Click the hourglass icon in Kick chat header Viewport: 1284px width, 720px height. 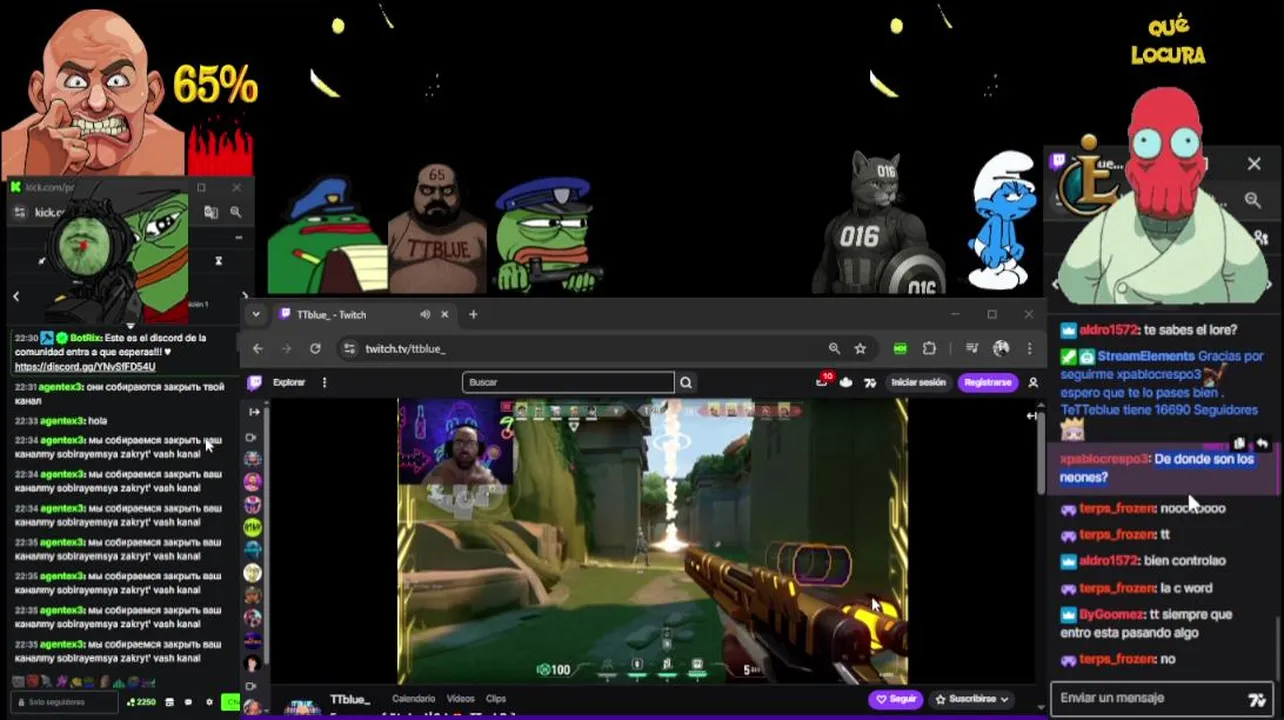[x=218, y=261]
